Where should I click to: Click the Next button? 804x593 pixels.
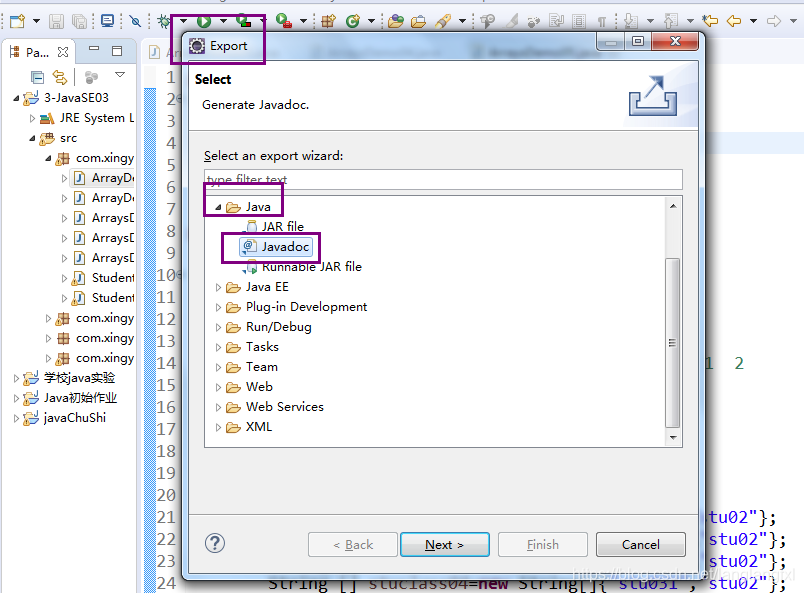pyautogui.click(x=445, y=545)
